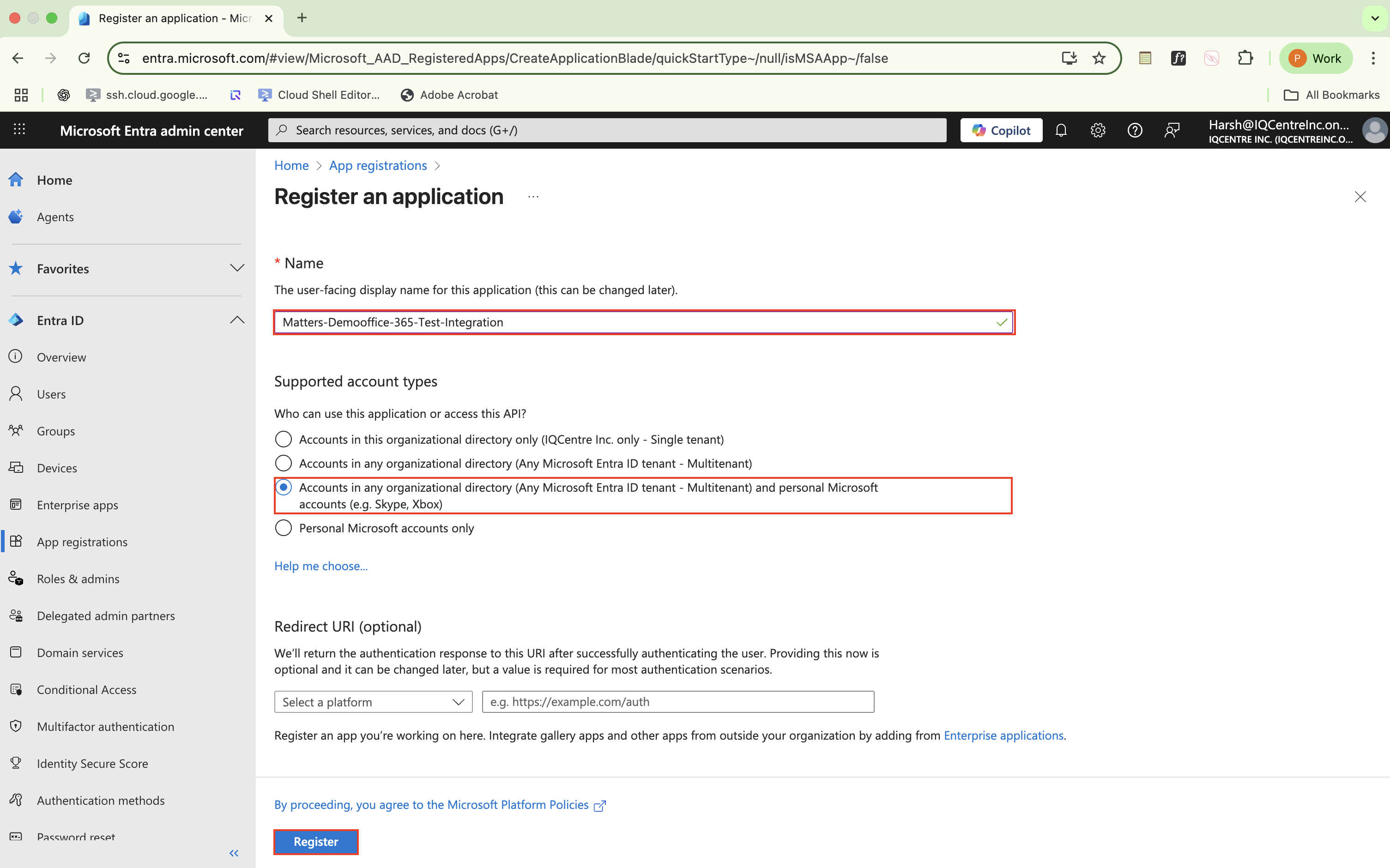Click the site information icon in address bar
This screenshot has width=1390, height=868.
click(123, 58)
